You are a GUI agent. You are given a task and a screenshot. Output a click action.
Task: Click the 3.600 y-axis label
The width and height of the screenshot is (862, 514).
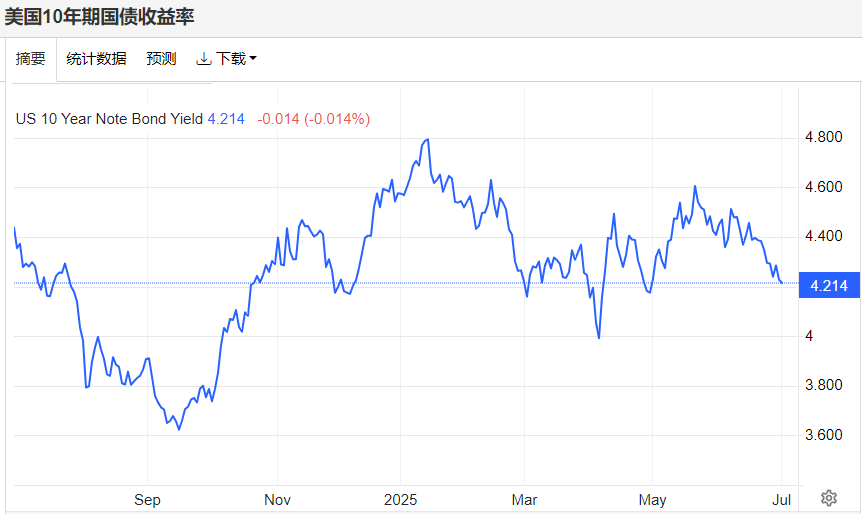pyautogui.click(x=824, y=435)
